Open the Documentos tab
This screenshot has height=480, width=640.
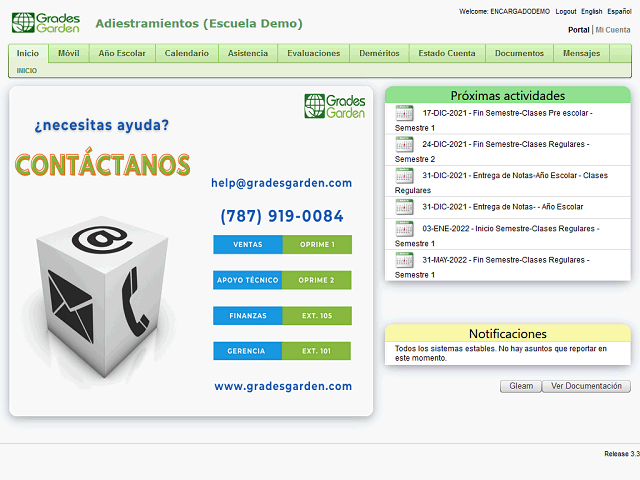(x=519, y=53)
